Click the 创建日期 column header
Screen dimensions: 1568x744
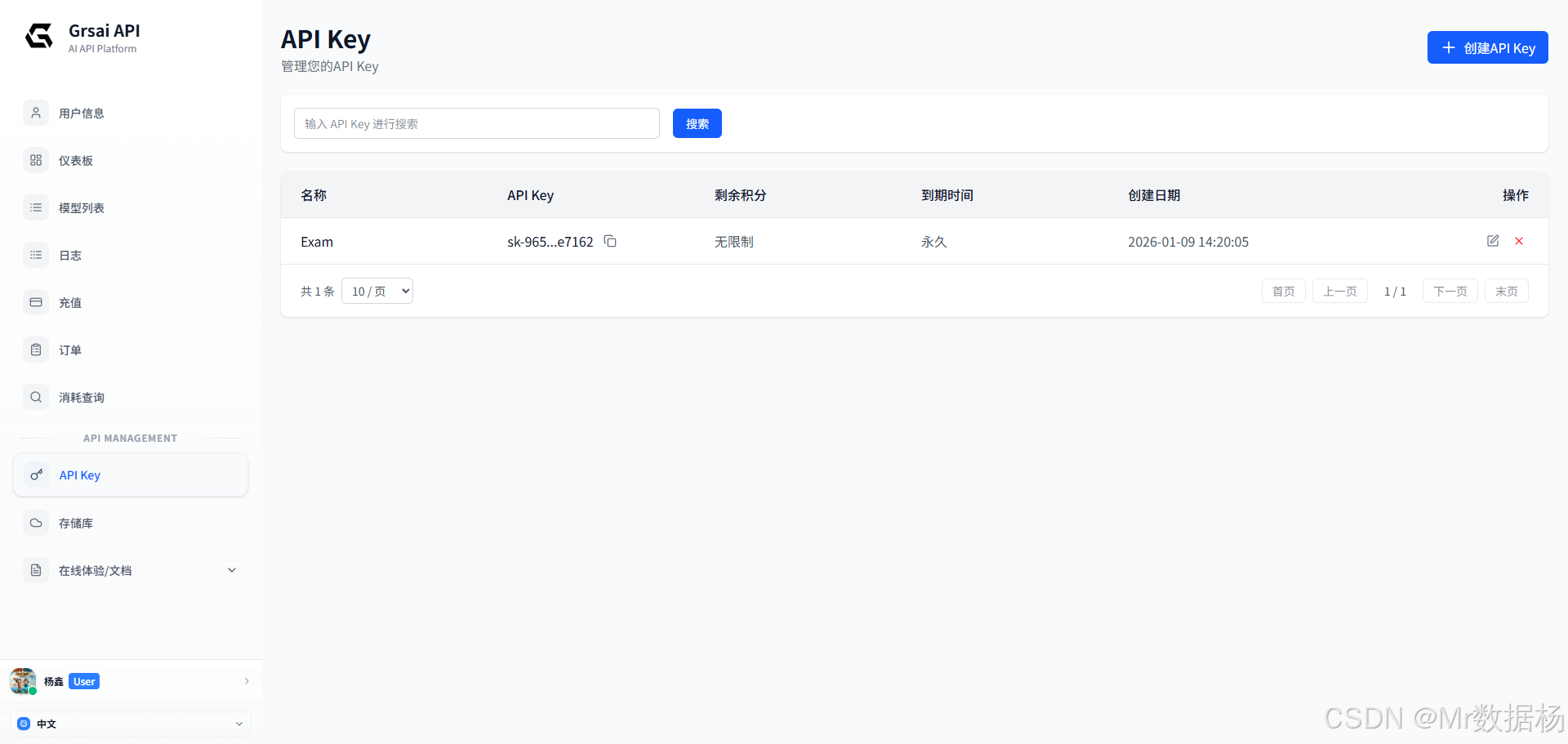[x=1154, y=195]
